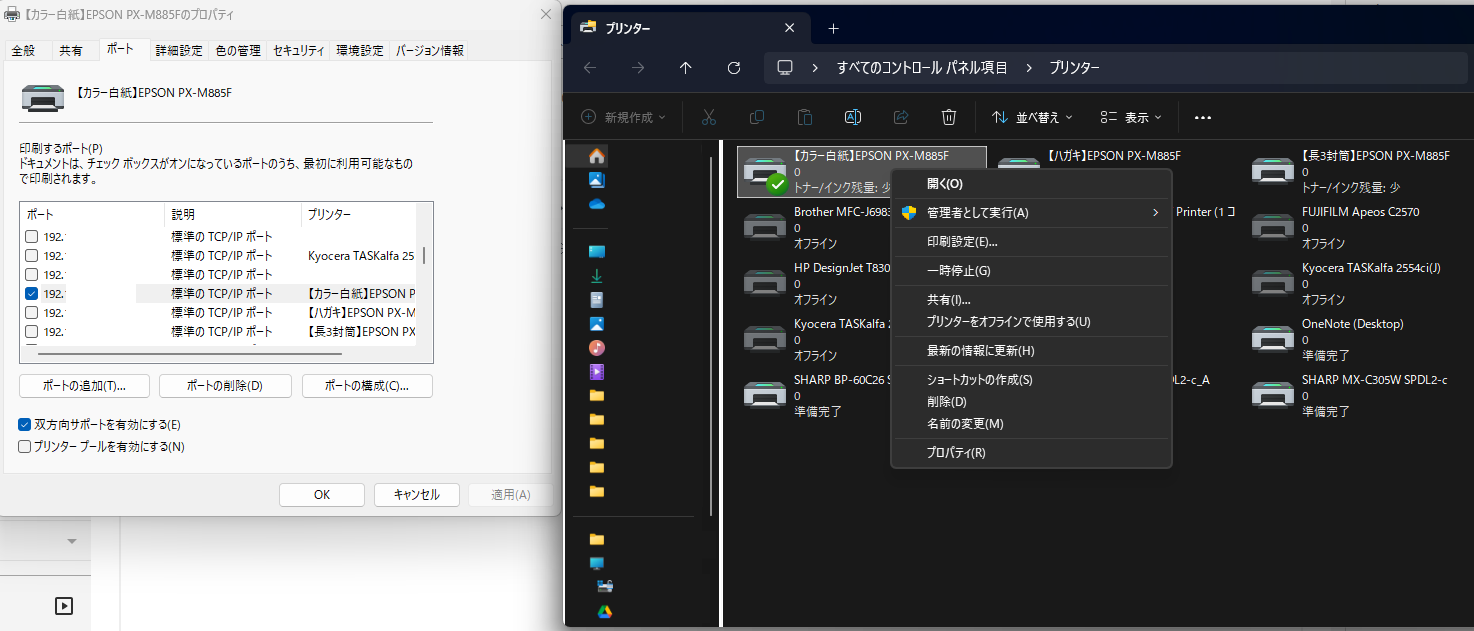Click OK in the properties dialog

click(322, 495)
